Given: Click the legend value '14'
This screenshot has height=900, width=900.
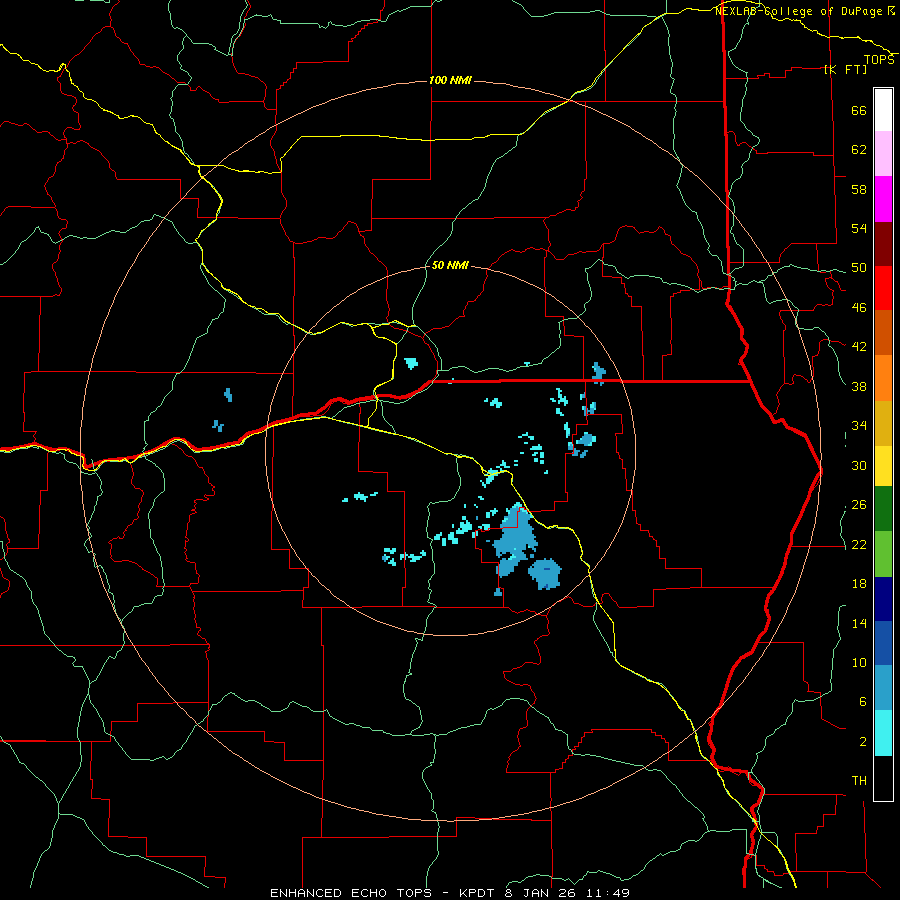Looking at the screenshot, I should tap(859, 623).
